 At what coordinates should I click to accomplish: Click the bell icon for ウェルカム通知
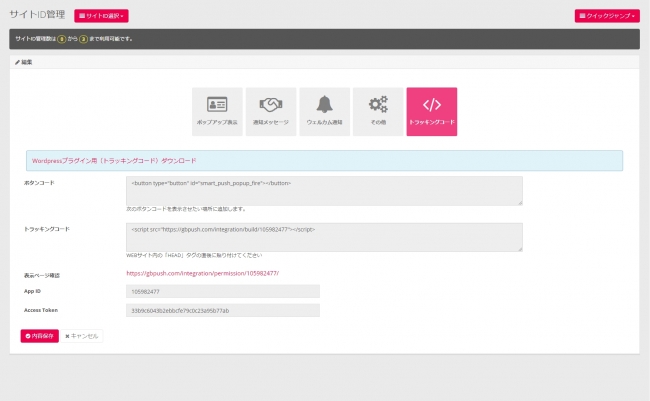click(324, 105)
